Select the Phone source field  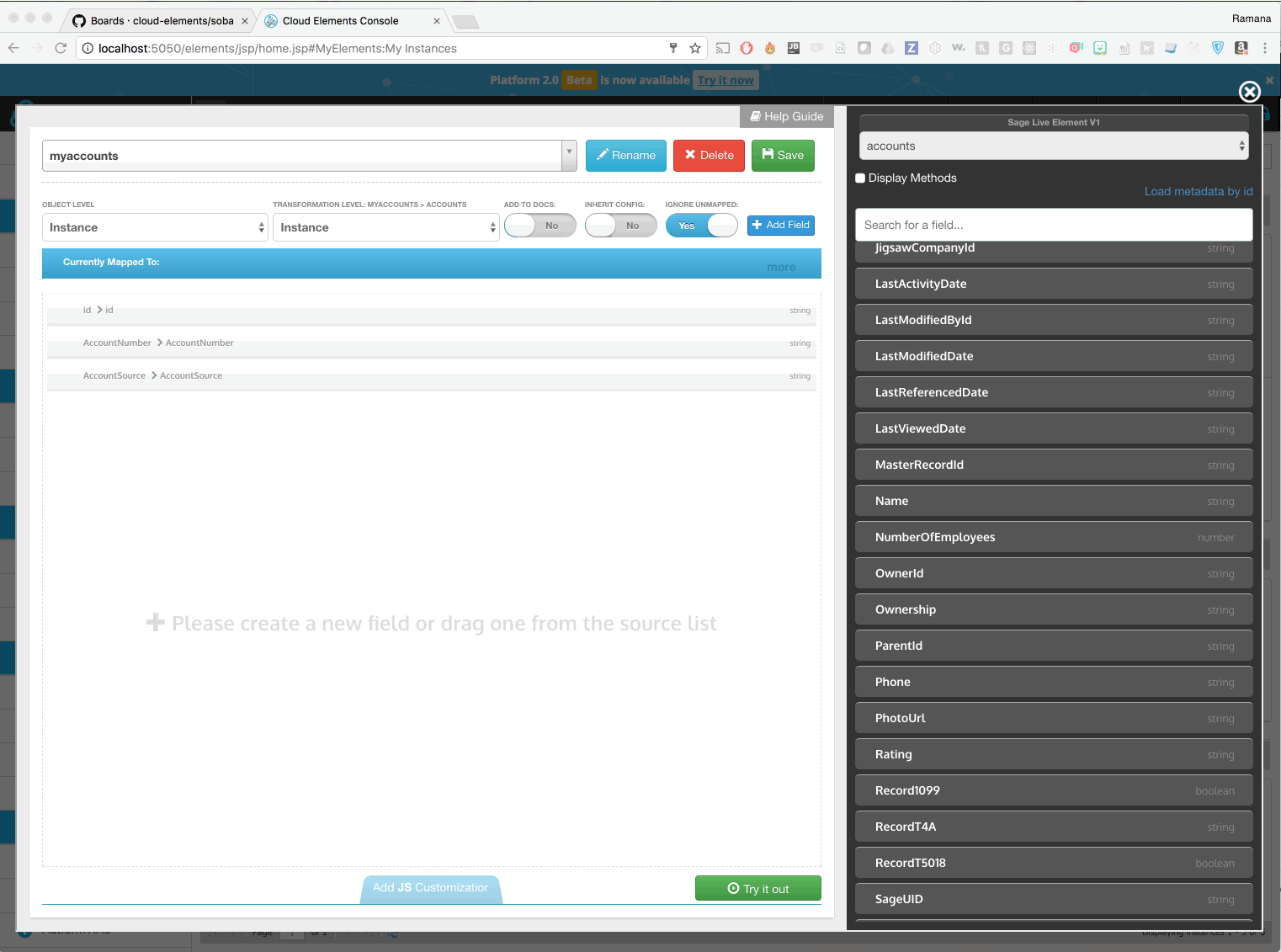[1054, 682]
